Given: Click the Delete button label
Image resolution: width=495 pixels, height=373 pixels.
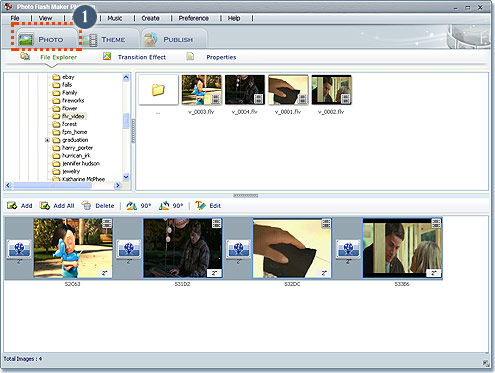Looking at the screenshot, I should (x=105, y=206).
